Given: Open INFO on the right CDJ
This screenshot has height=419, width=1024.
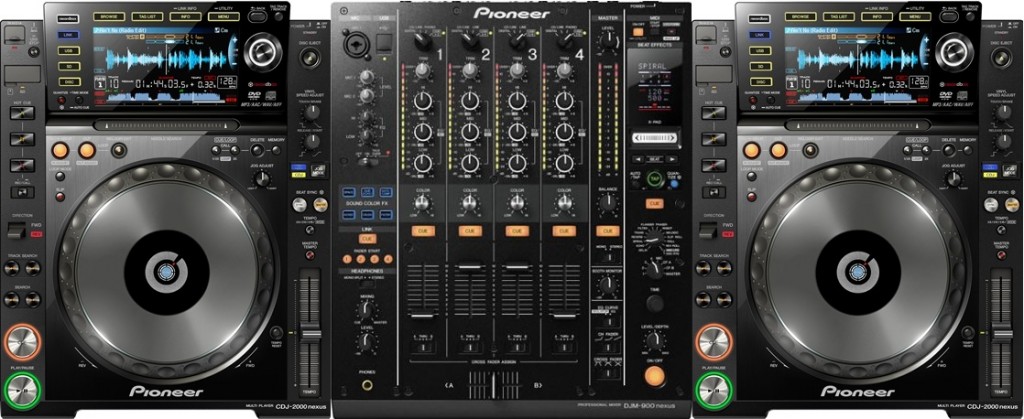Looking at the screenshot, I should click(x=877, y=16).
